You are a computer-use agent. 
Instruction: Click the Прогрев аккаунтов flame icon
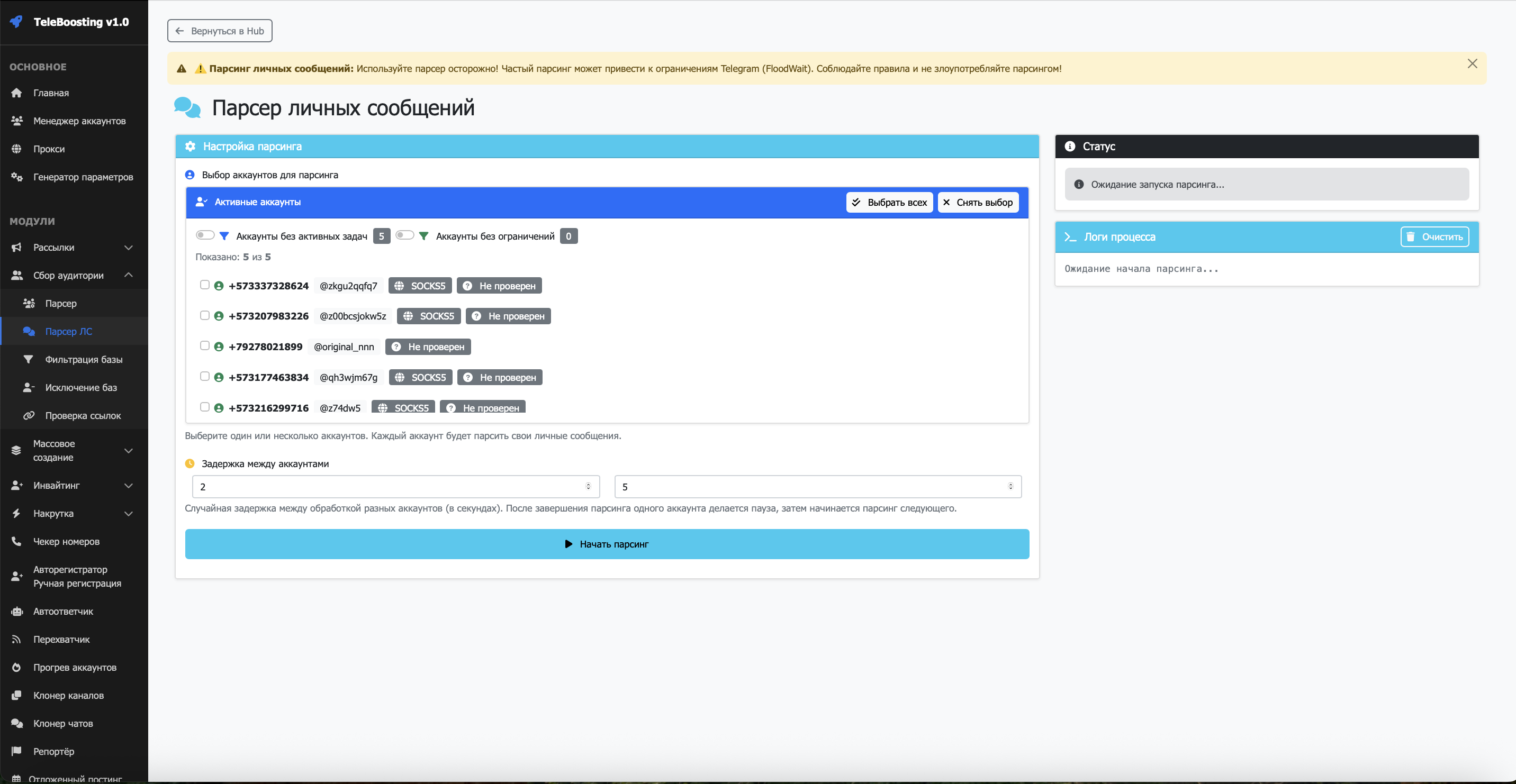click(16, 667)
